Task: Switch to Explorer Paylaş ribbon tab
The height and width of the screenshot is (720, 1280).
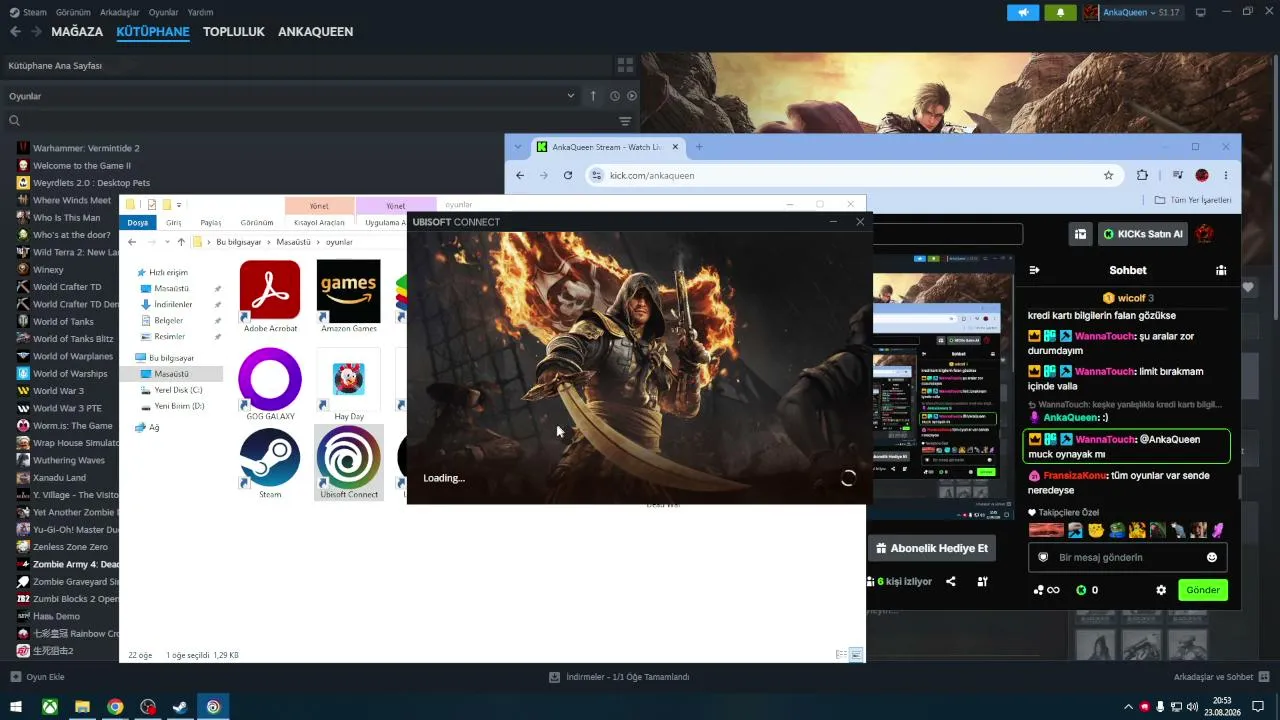Action: pos(211,222)
